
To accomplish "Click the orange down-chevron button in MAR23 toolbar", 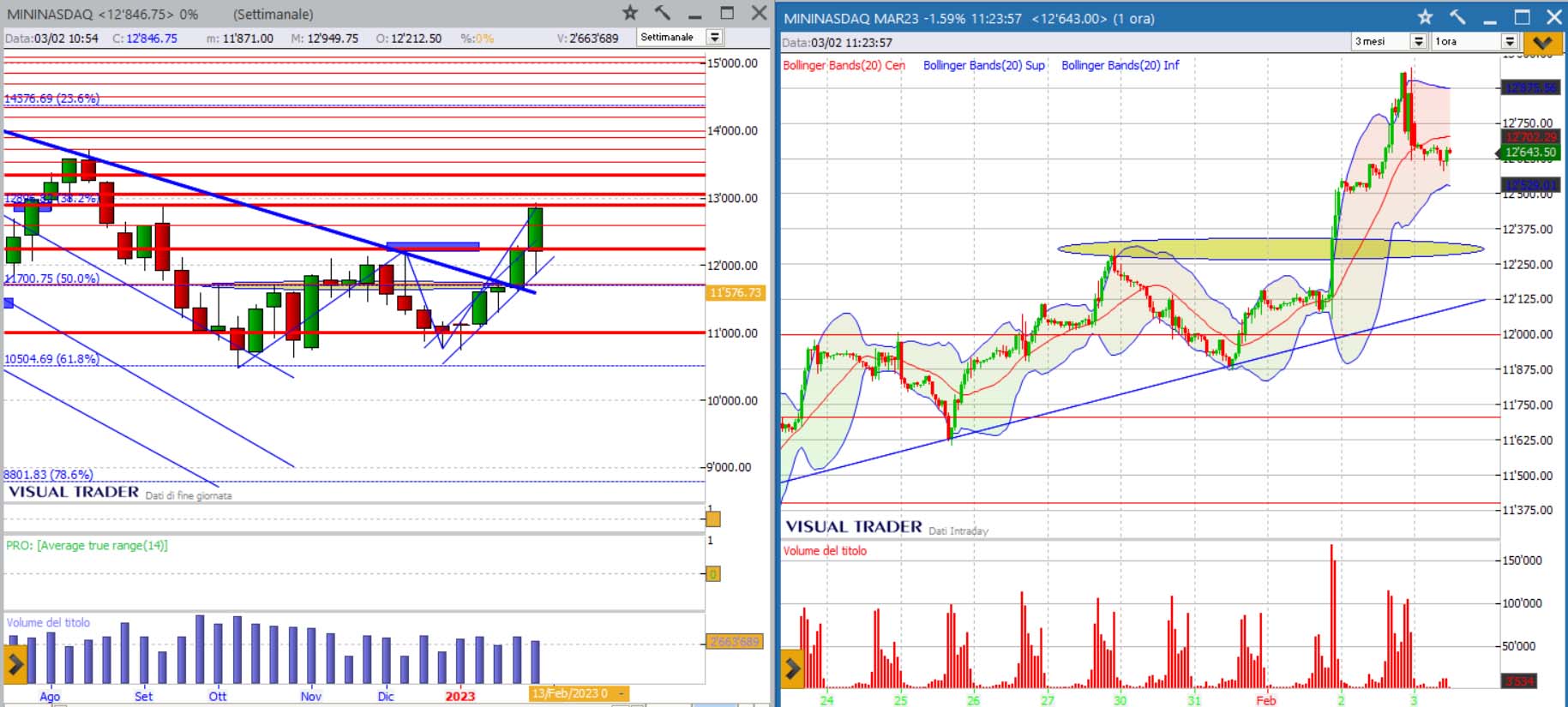I will point(1542,42).
